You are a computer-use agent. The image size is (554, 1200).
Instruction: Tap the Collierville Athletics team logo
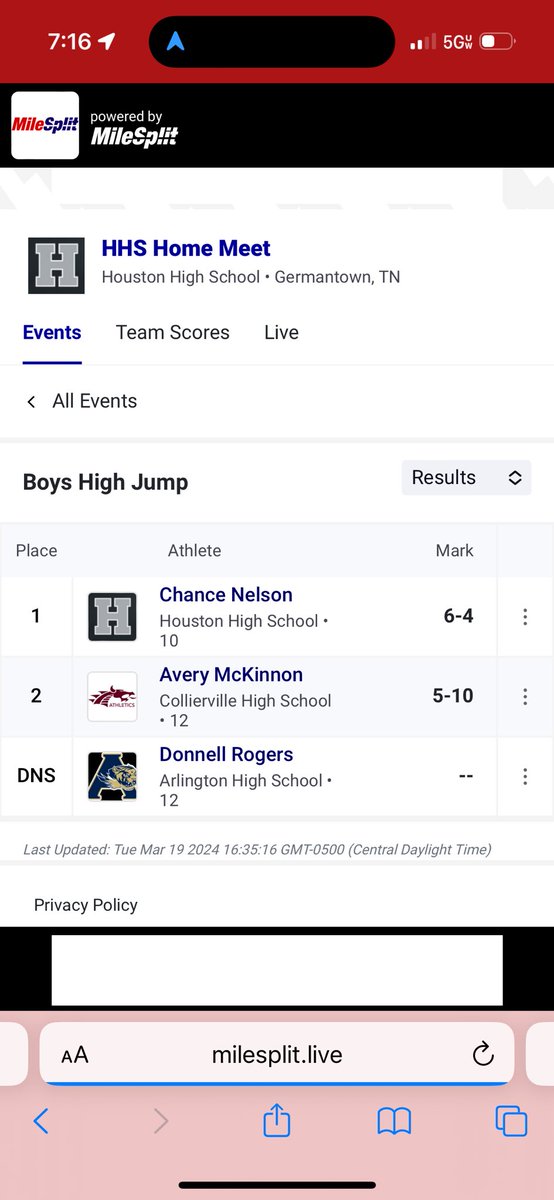pos(112,696)
